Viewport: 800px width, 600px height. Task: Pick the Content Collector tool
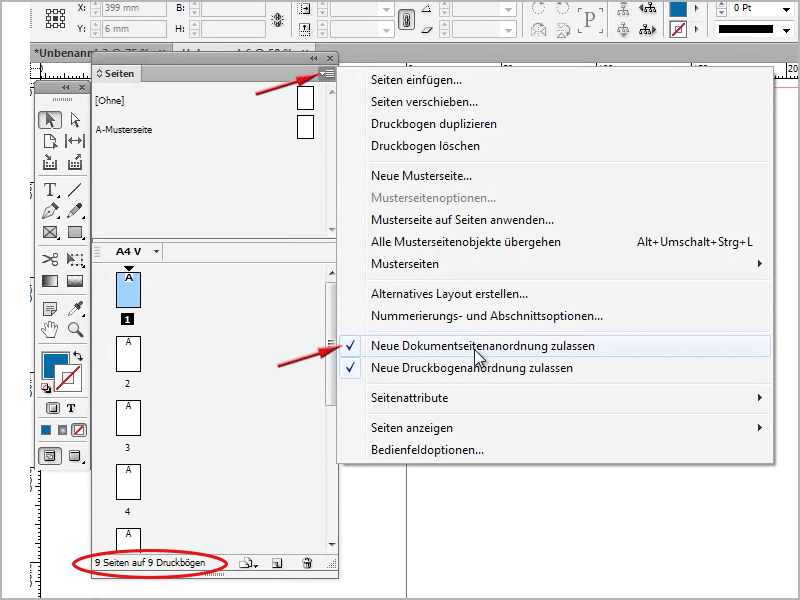click(50, 163)
